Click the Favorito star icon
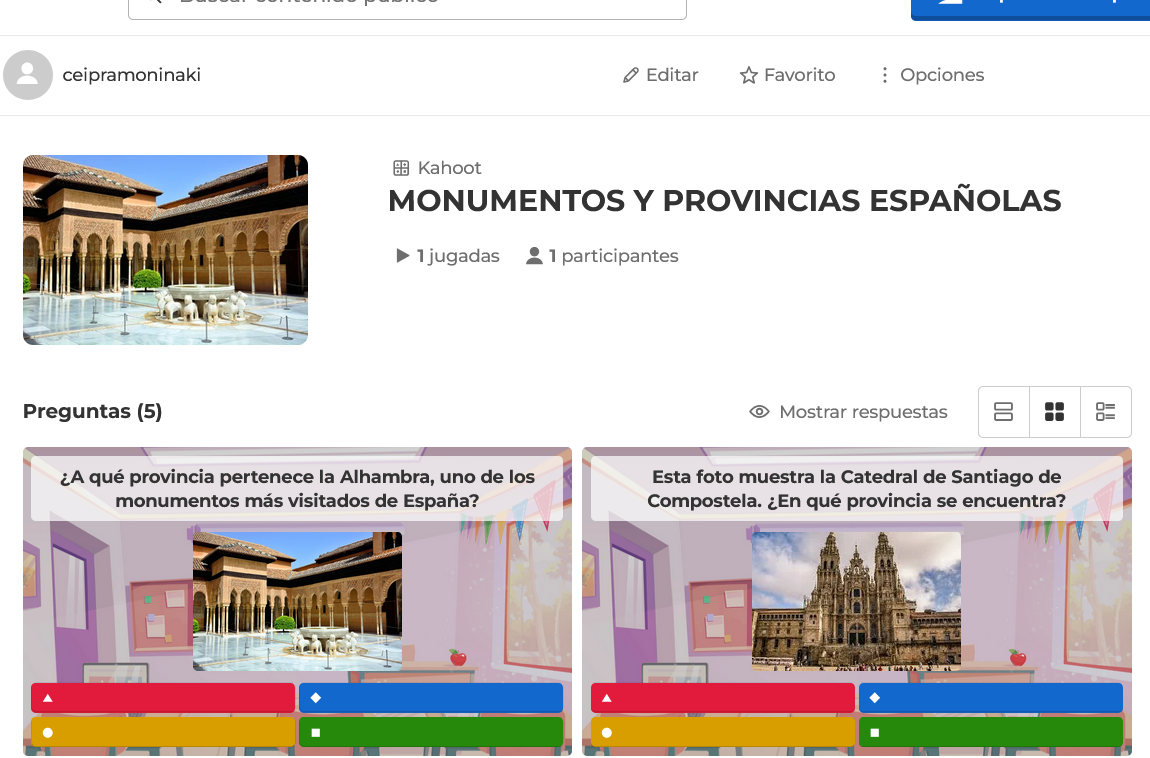 click(x=747, y=74)
